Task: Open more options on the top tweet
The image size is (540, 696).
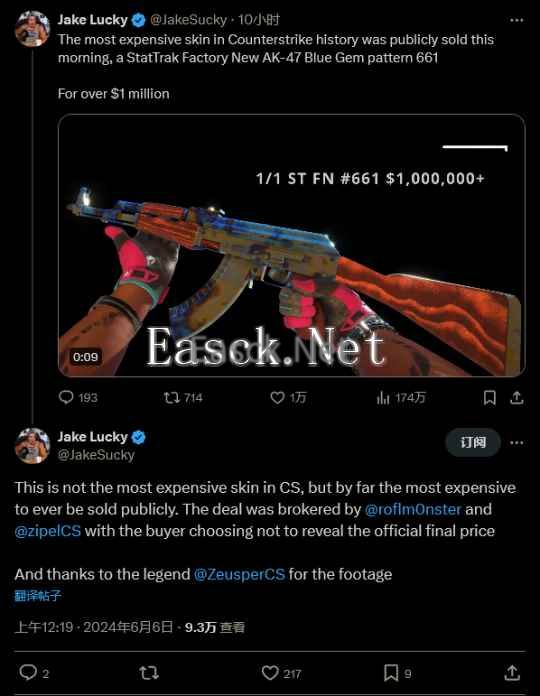Action: (x=516, y=20)
